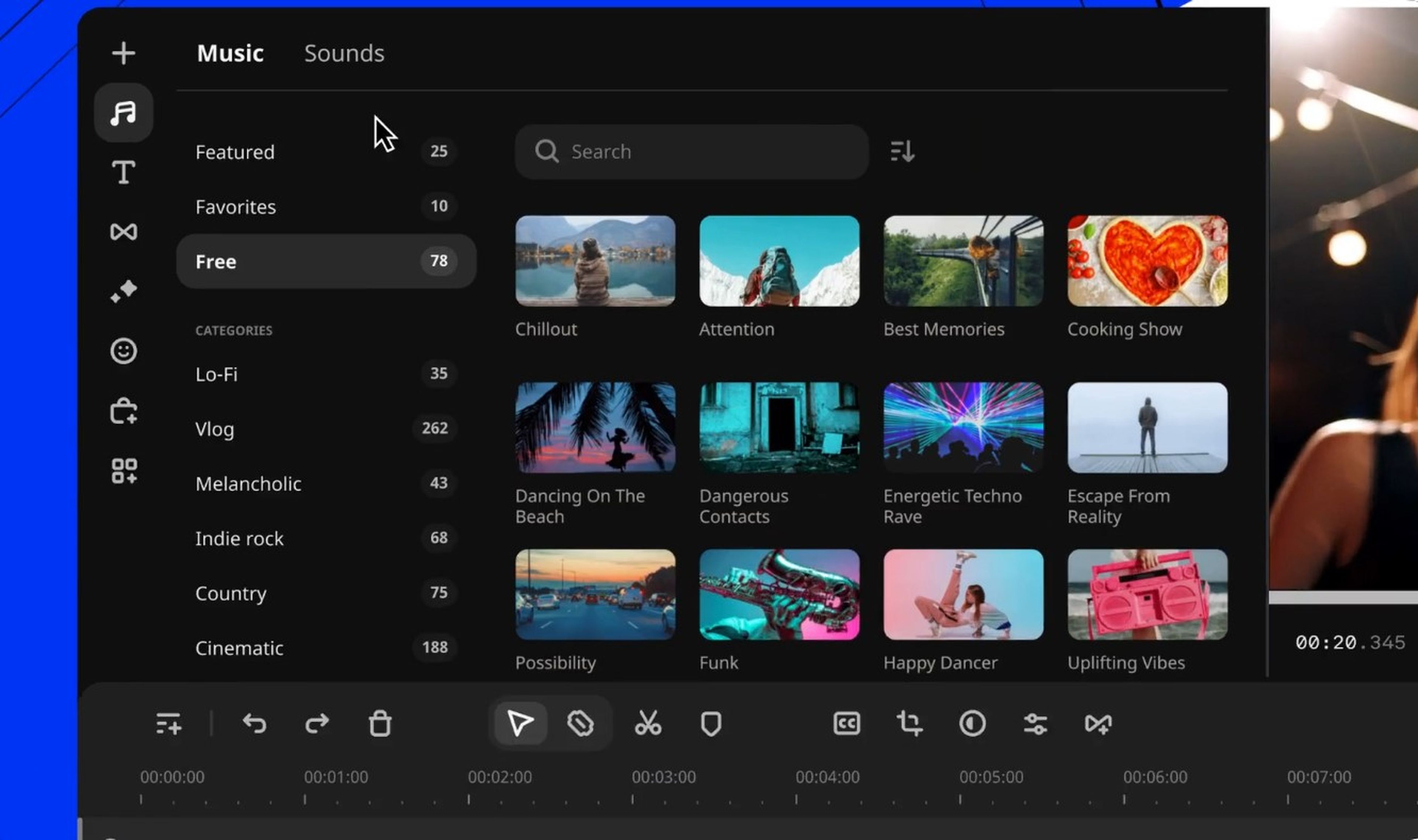Viewport: 1418px width, 840px height.
Task: Open the More tools grid icon
Action: tap(124, 471)
